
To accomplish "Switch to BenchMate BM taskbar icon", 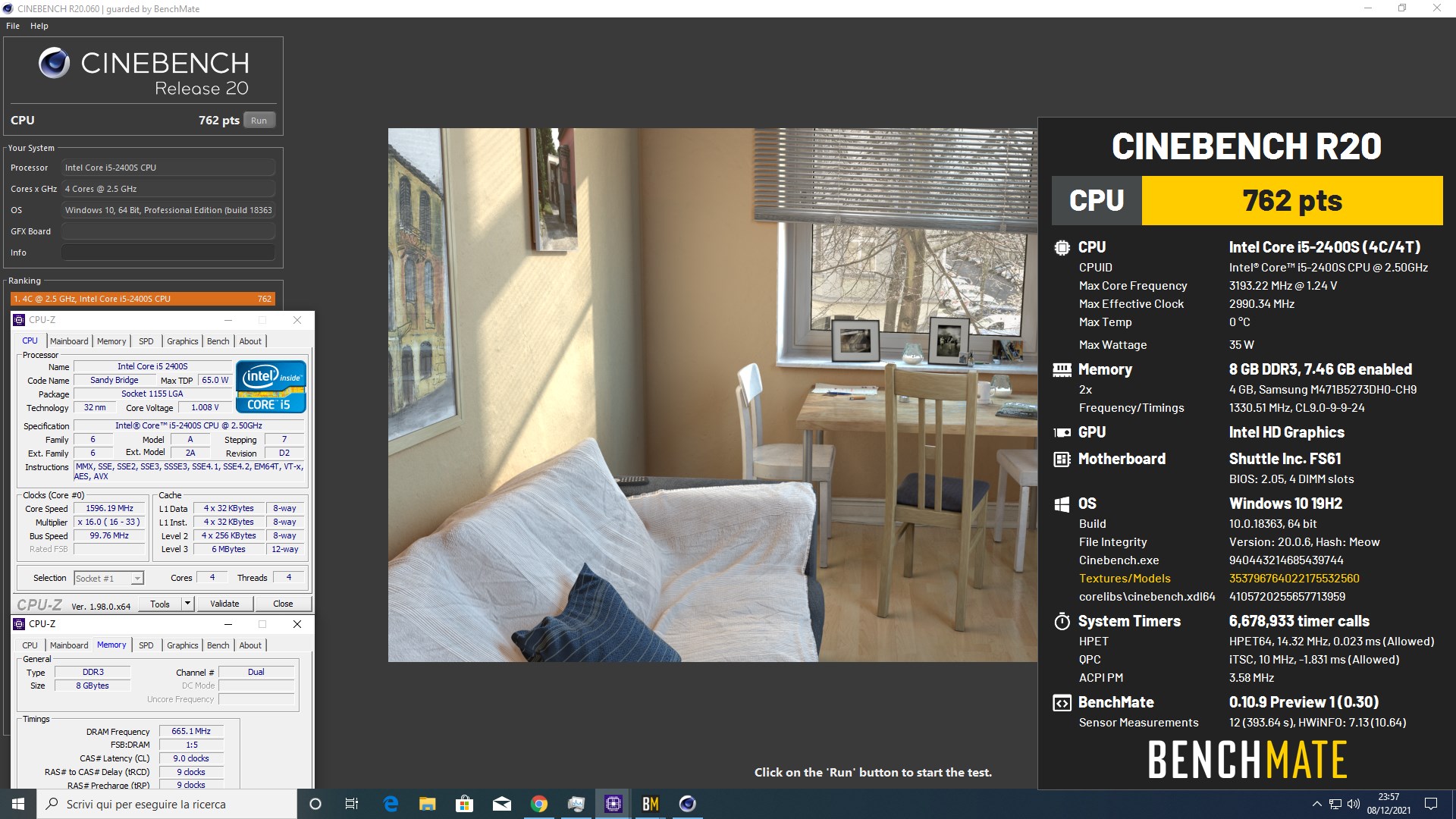I will point(650,804).
